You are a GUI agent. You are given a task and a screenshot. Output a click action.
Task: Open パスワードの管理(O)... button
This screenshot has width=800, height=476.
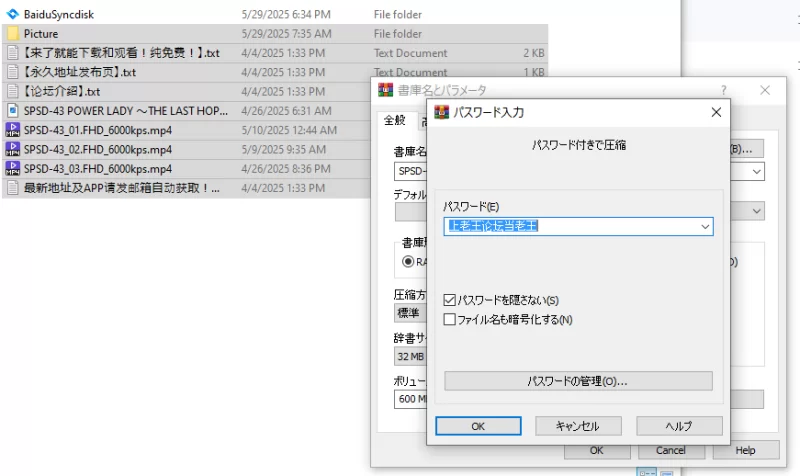[x=578, y=381]
